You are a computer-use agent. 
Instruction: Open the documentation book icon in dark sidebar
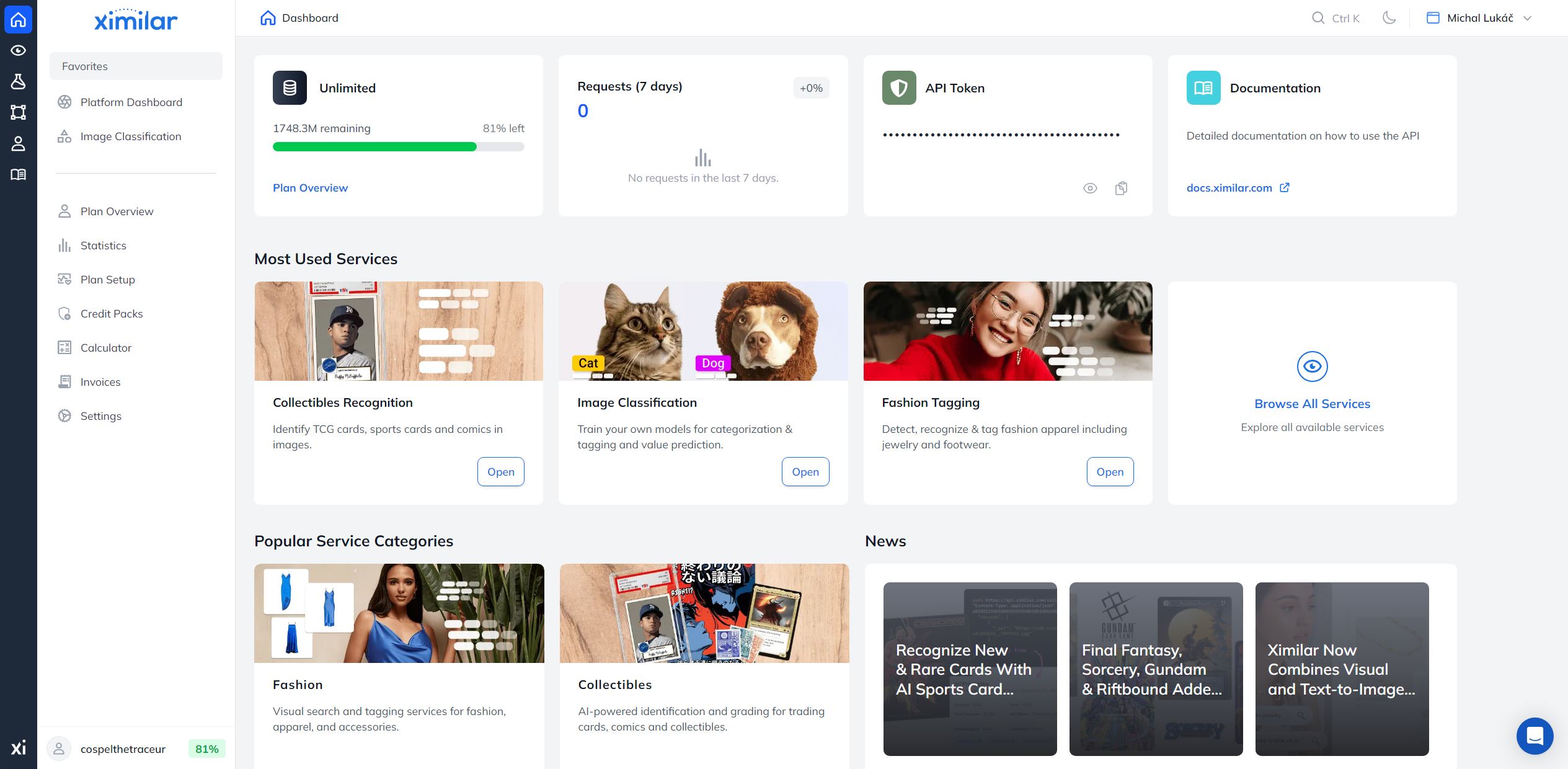18,174
